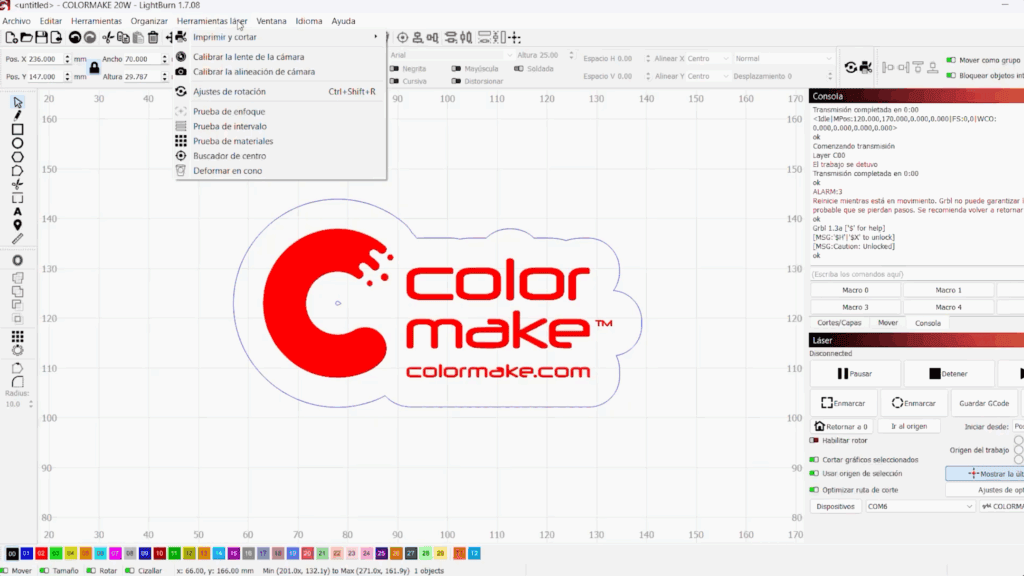1024x576 pixels.
Task: Toggle Cursiva text switch
Action: click(394, 82)
